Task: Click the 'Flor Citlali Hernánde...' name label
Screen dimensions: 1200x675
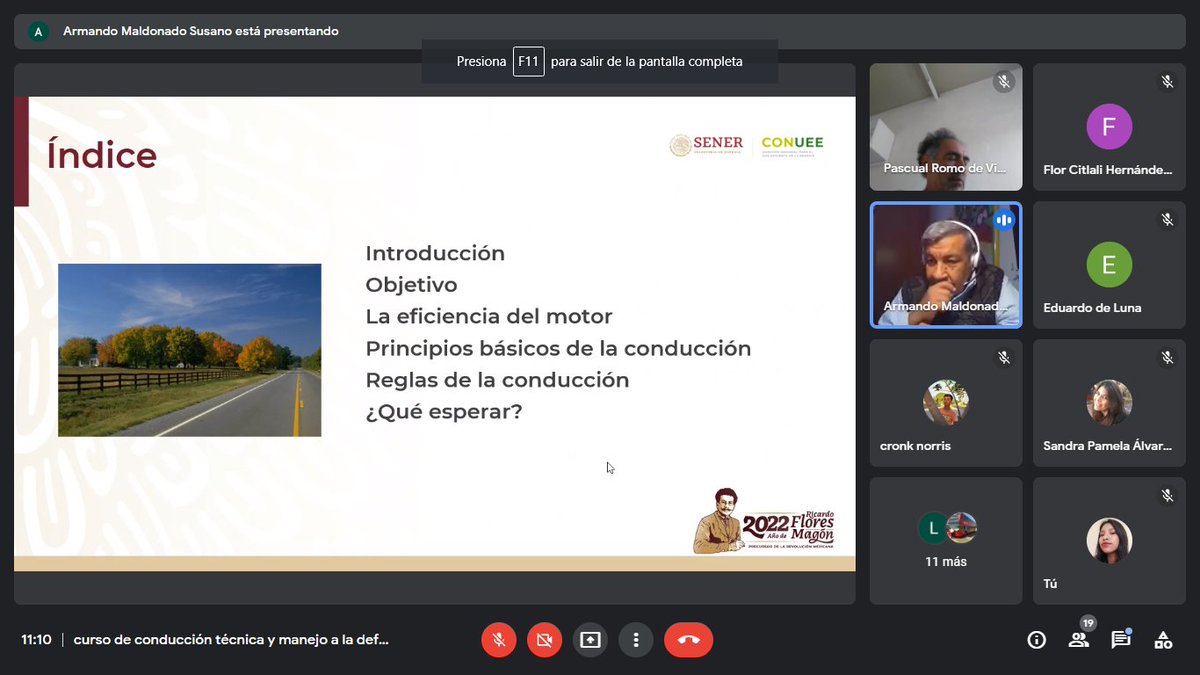Action: (1108, 170)
